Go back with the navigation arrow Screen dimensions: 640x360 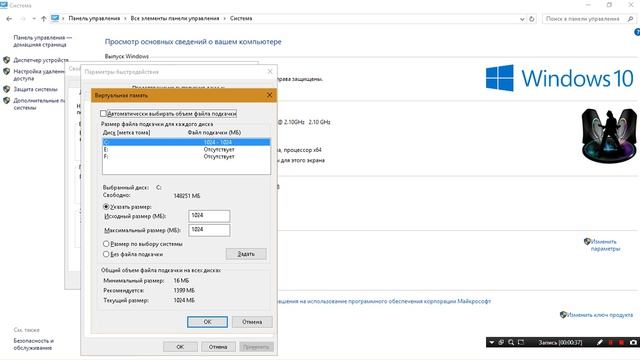(9, 19)
